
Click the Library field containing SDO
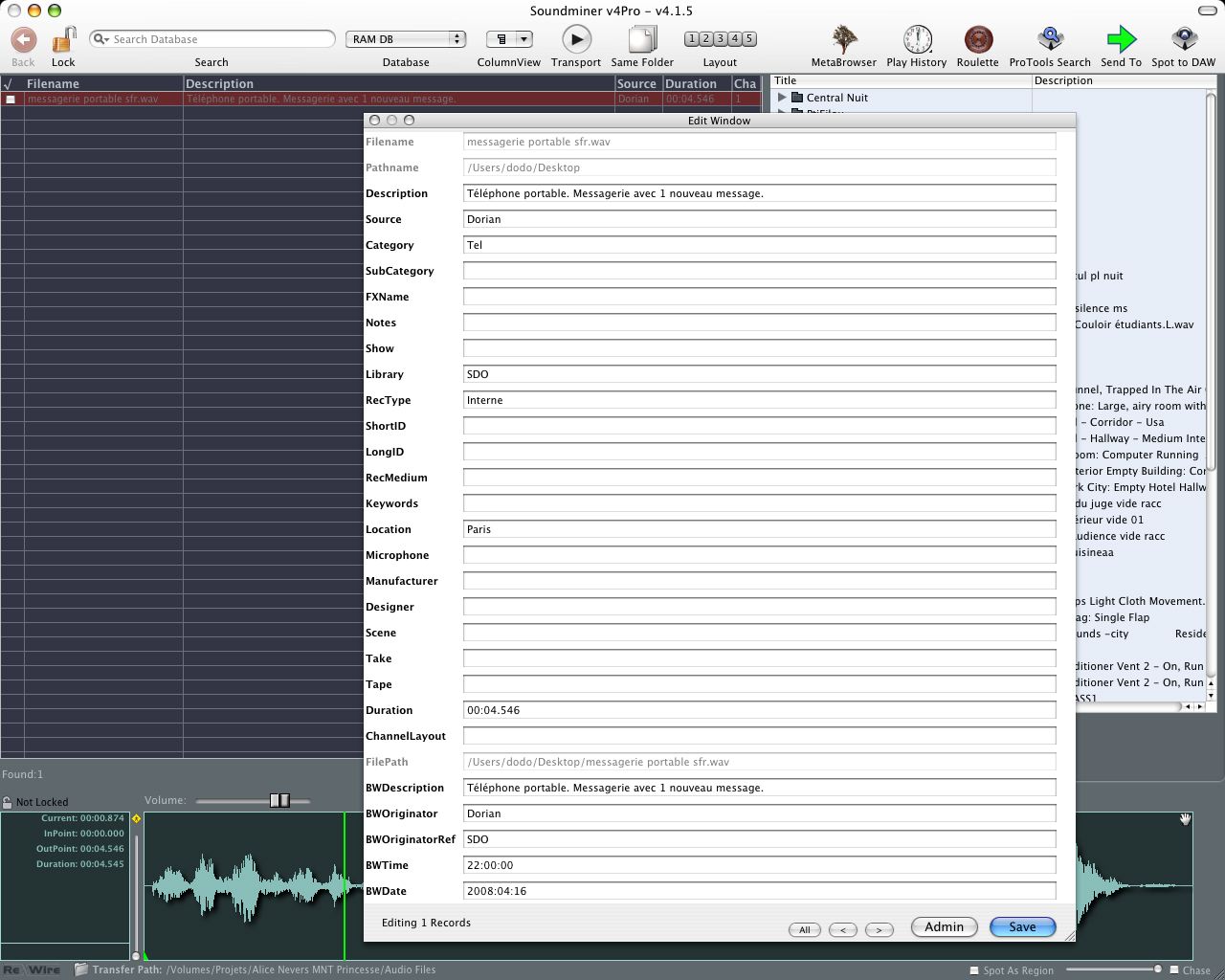point(759,374)
